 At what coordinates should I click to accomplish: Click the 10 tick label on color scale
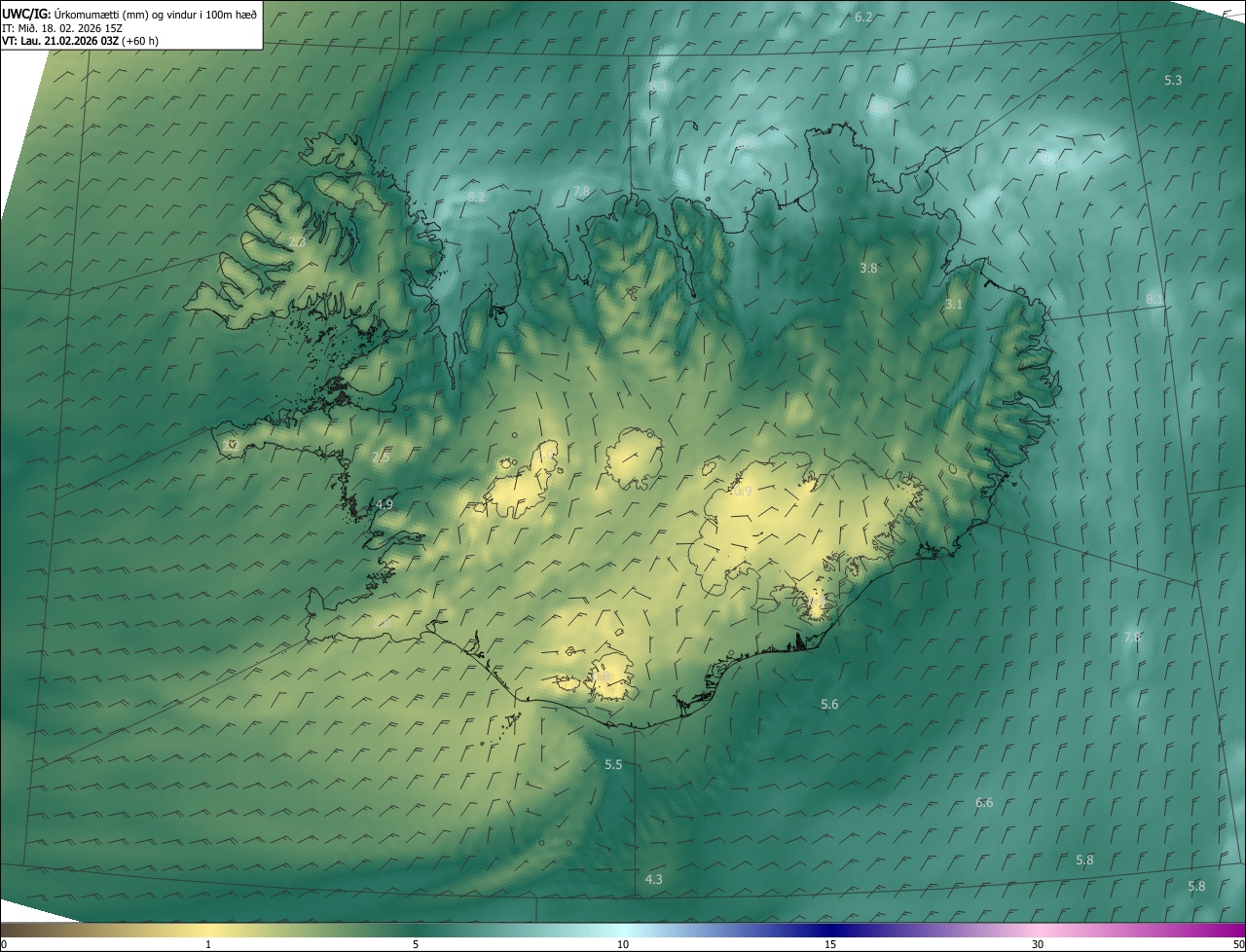(x=623, y=944)
